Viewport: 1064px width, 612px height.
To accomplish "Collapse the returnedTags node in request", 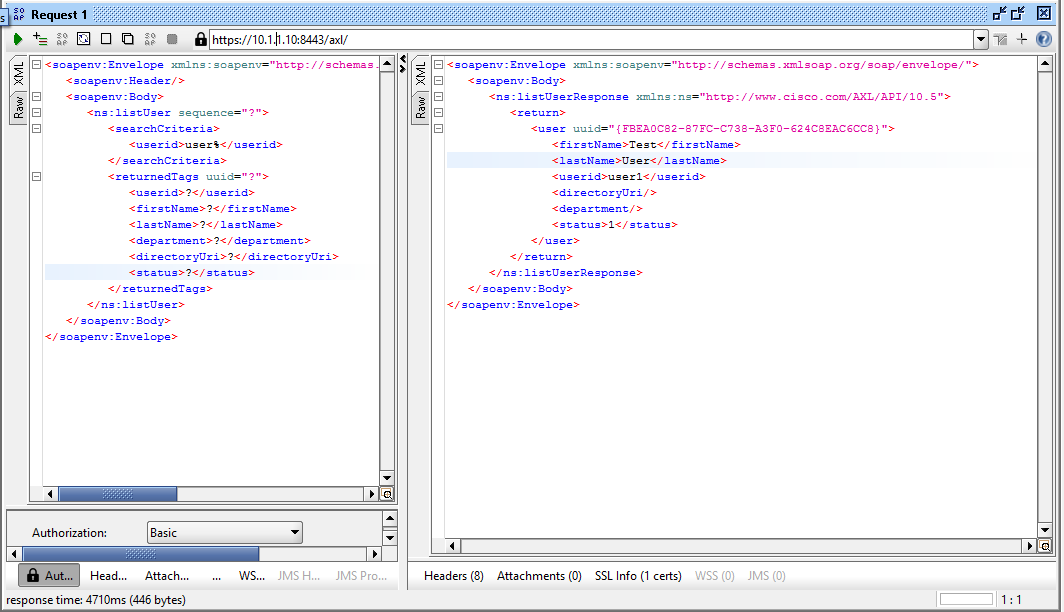I will tap(36, 177).
